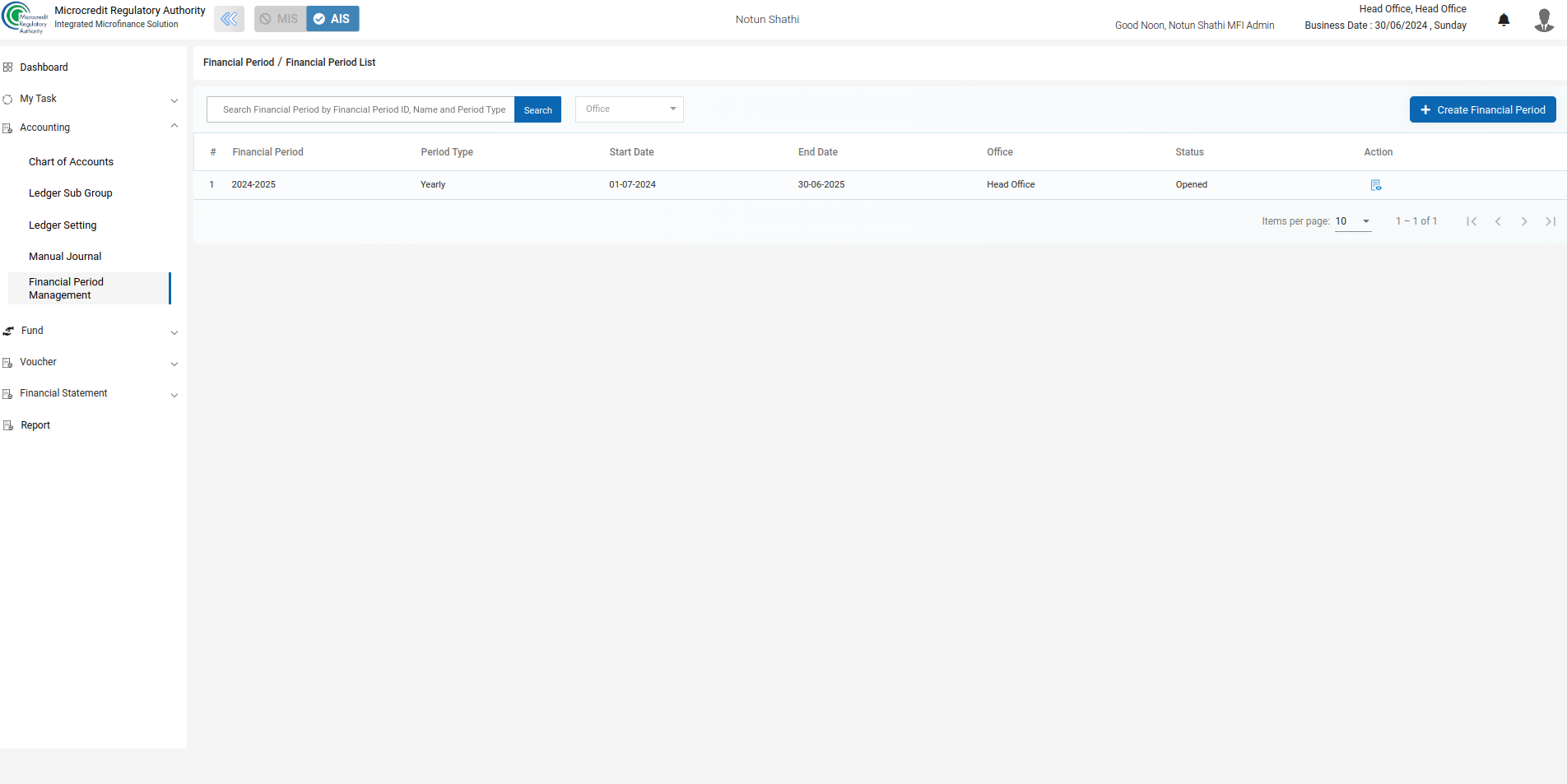Open Dashboard from the sidebar

pyautogui.click(x=44, y=67)
